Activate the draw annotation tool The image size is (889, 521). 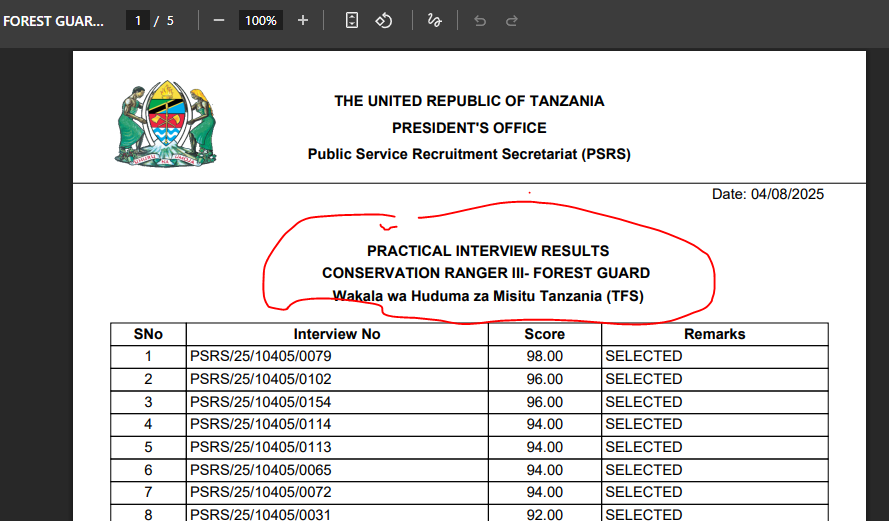click(x=434, y=20)
